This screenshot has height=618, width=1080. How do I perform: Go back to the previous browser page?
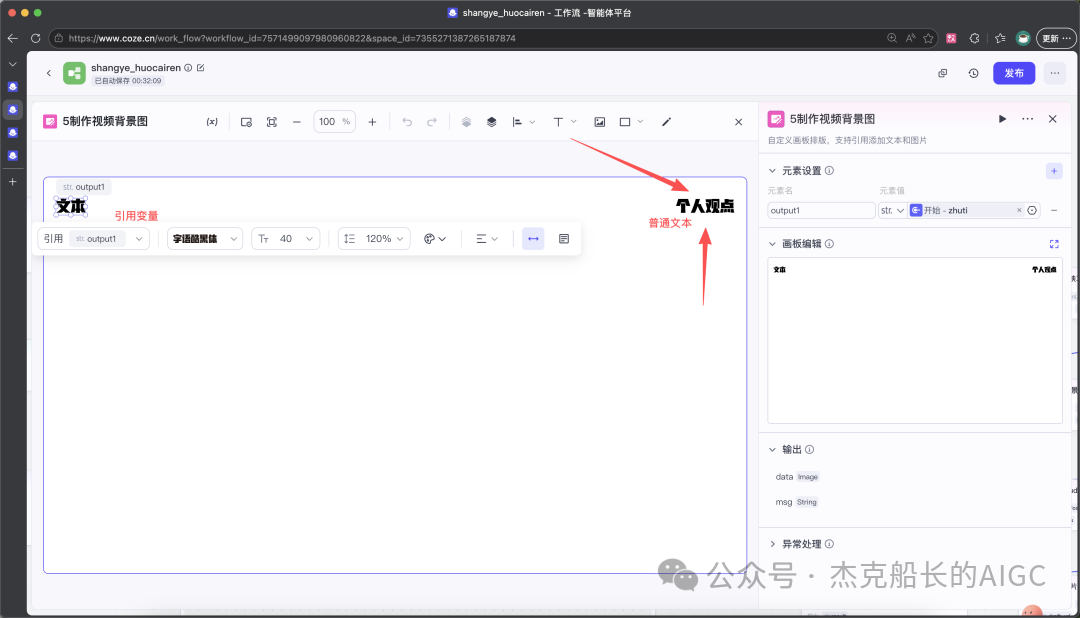12,38
